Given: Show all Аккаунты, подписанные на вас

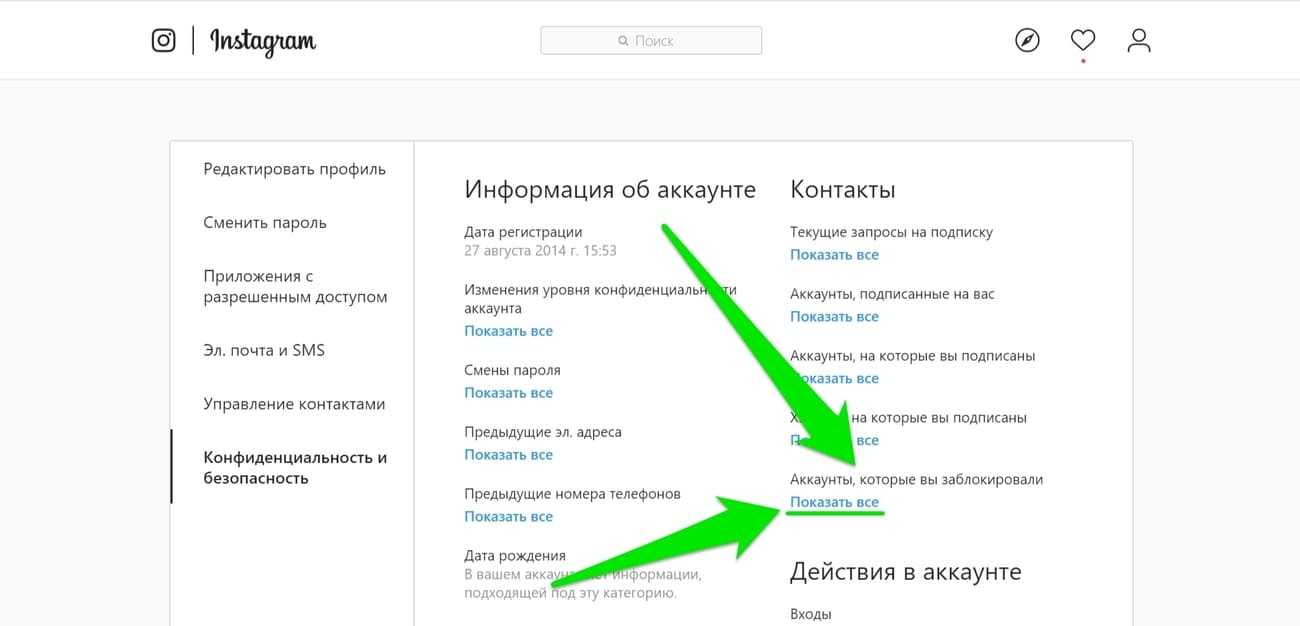Looking at the screenshot, I should pos(834,317).
